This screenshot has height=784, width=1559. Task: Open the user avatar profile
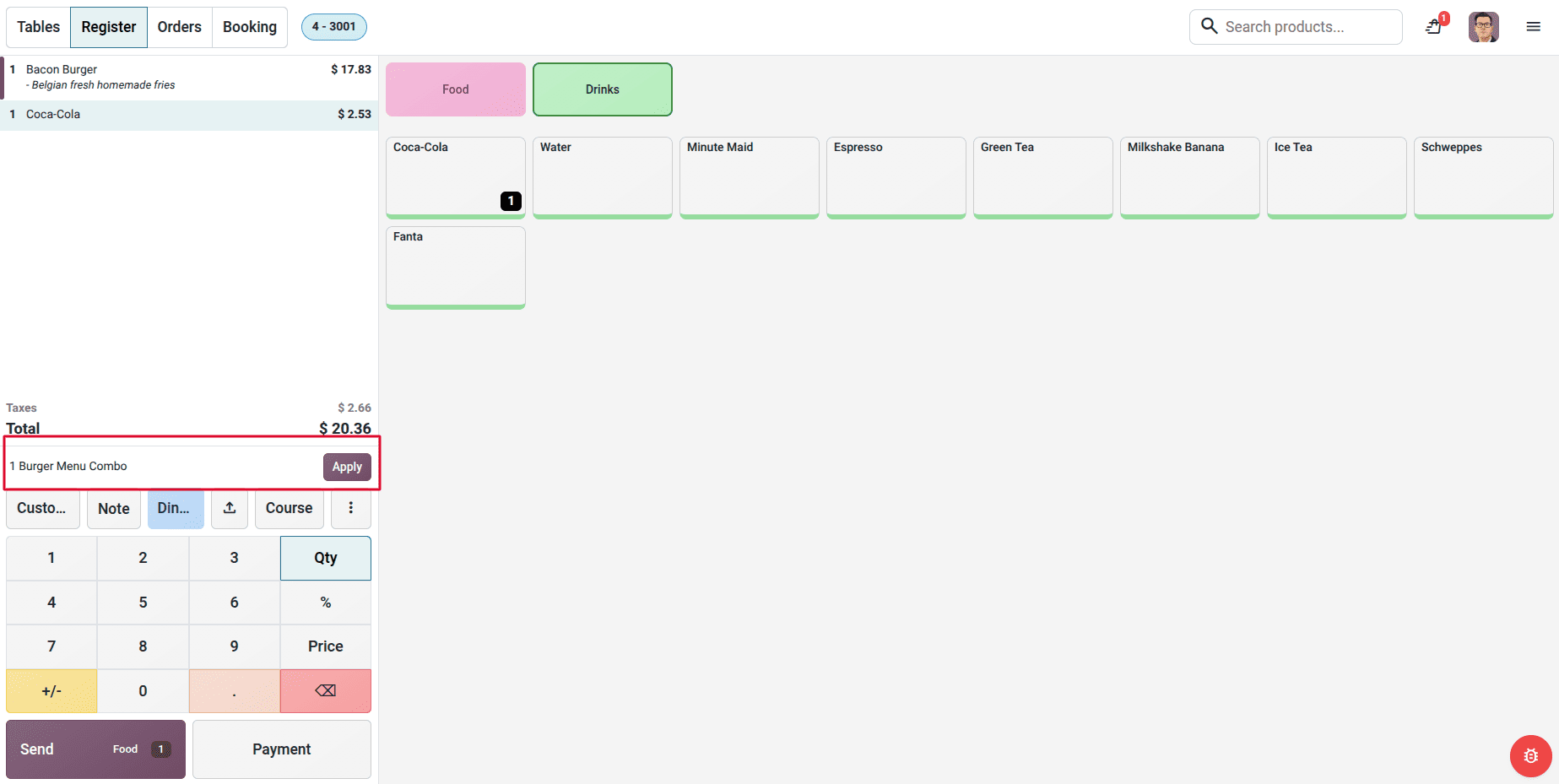point(1484,27)
